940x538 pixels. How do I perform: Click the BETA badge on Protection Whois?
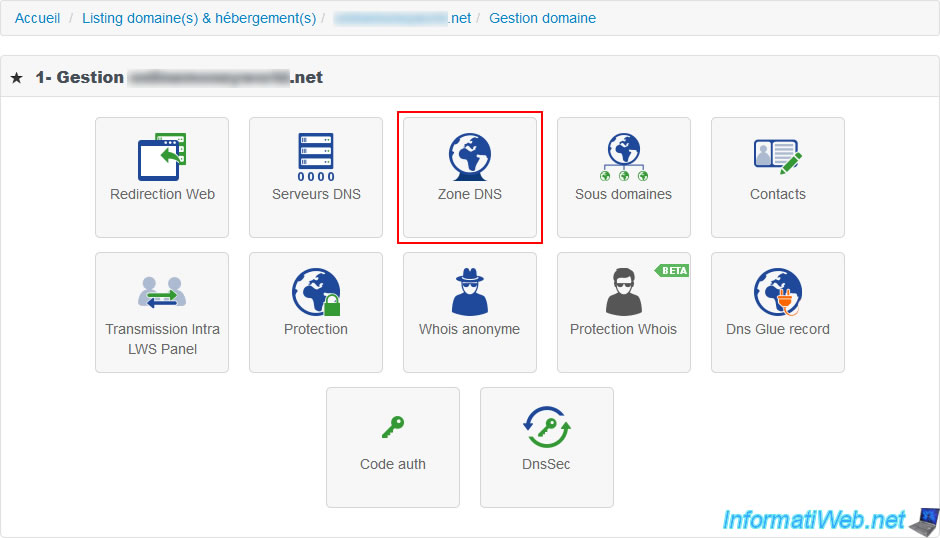tap(672, 270)
